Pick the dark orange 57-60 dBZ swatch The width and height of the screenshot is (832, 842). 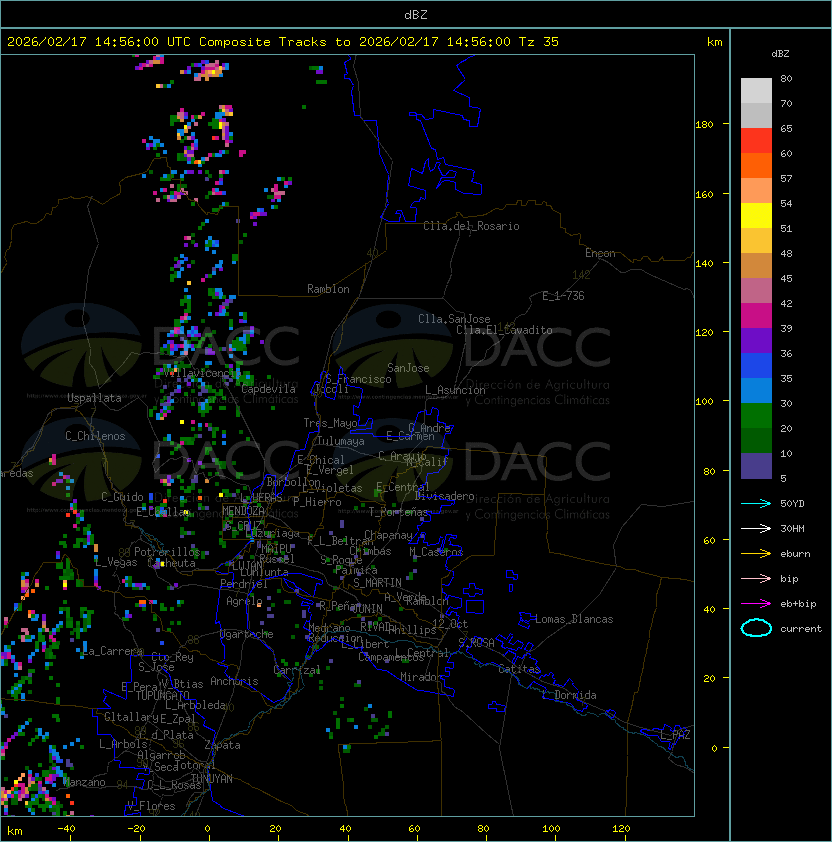point(756,165)
